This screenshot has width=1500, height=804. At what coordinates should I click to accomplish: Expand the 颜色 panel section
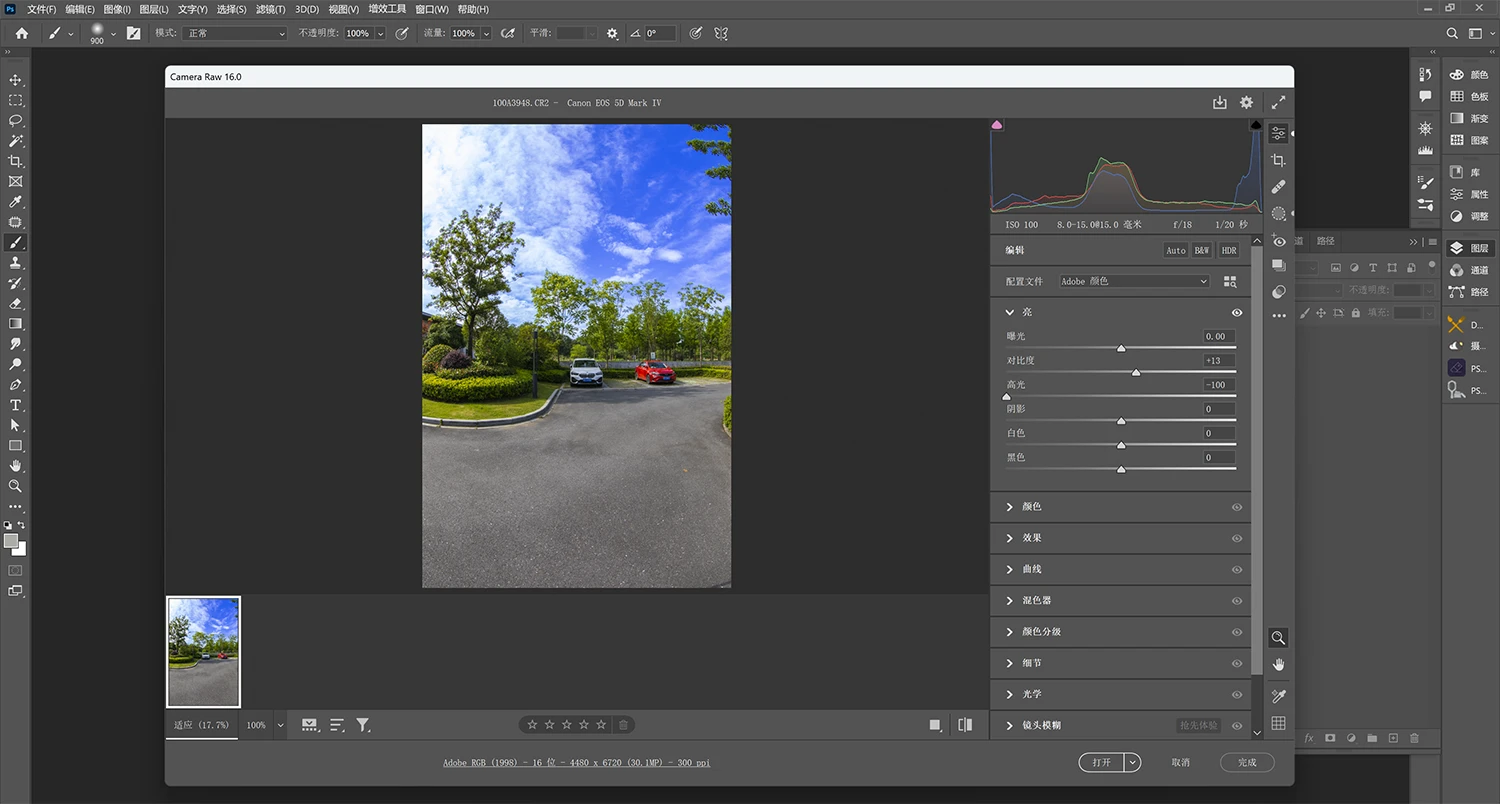pos(1031,507)
